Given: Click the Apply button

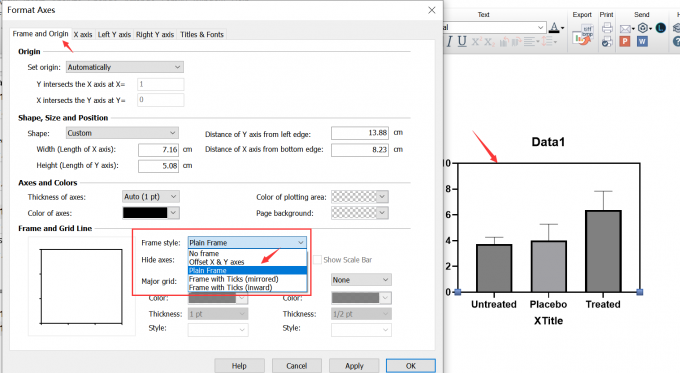Looking at the screenshot, I should pos(354,366).
